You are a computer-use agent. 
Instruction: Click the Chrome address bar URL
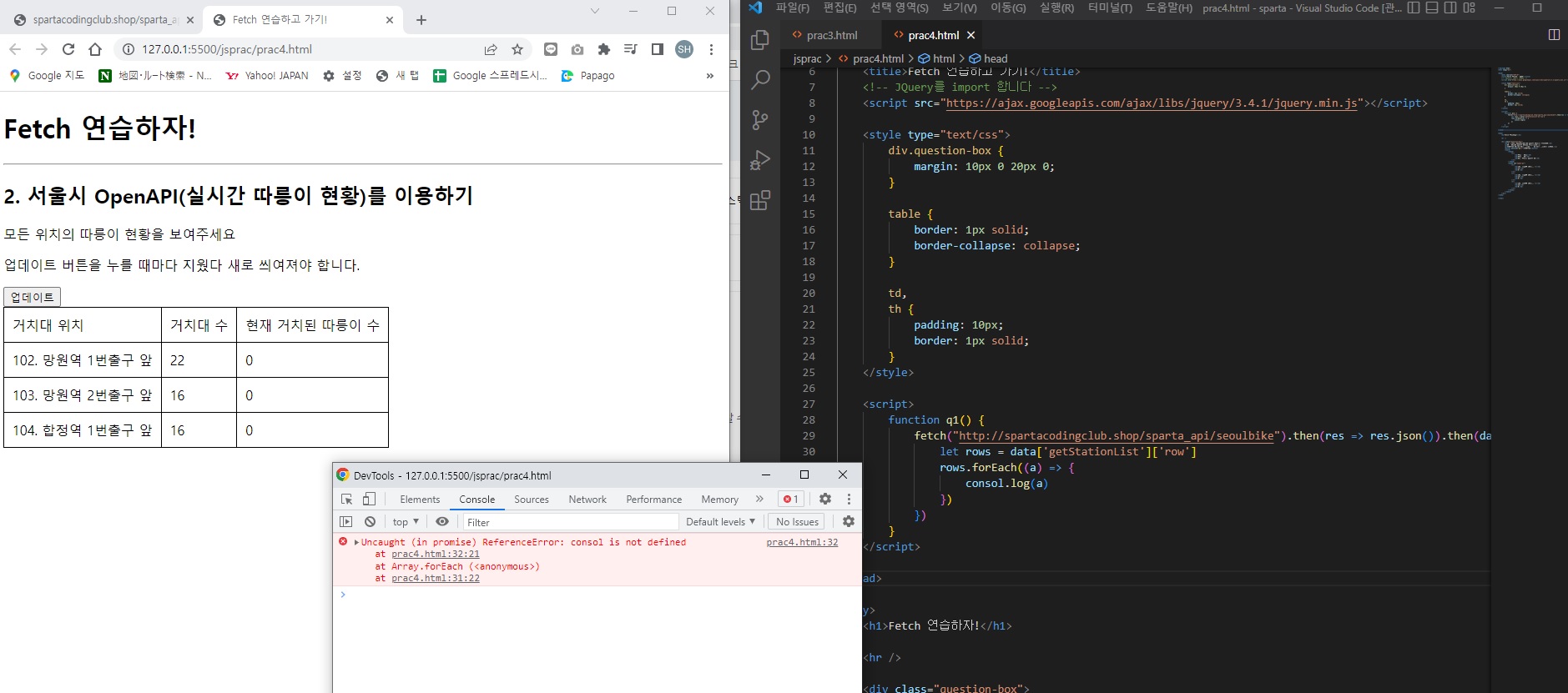(227, 49)
